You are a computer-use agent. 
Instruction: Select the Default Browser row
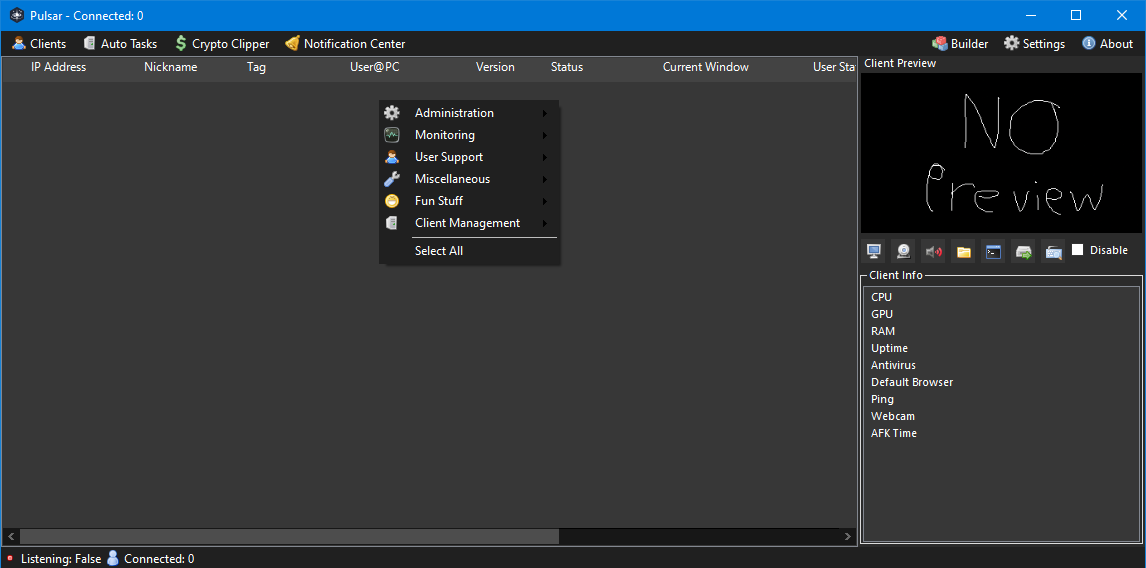tap(1001, 382)
